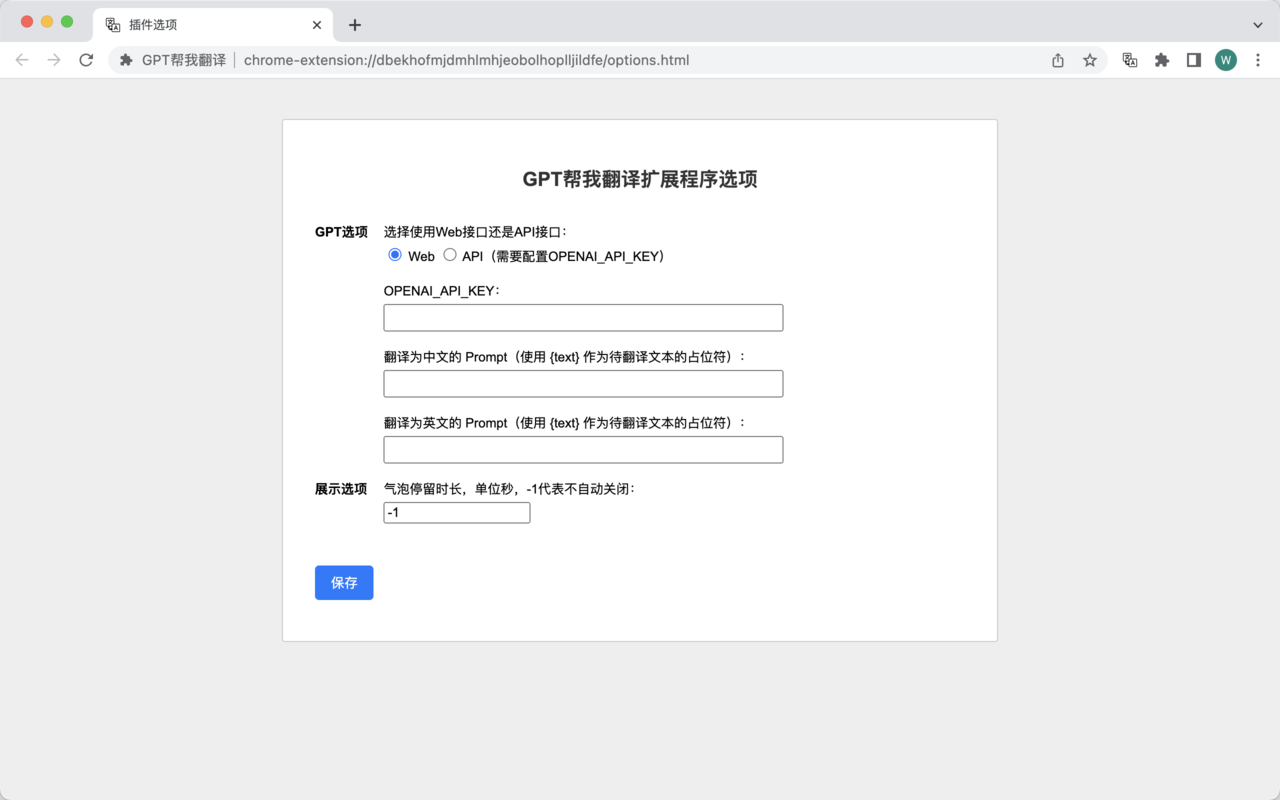
Task: Select the Web interface radio button
Action: pyautogui.click(x=395, y=255)
